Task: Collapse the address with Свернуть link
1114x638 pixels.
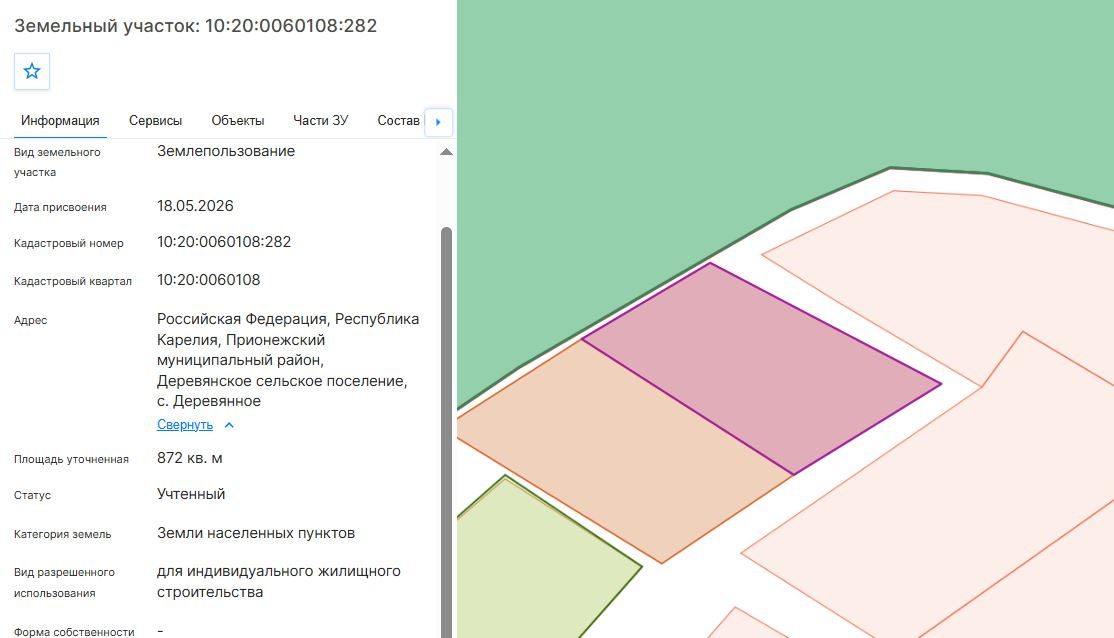Action: coord(185,425)
